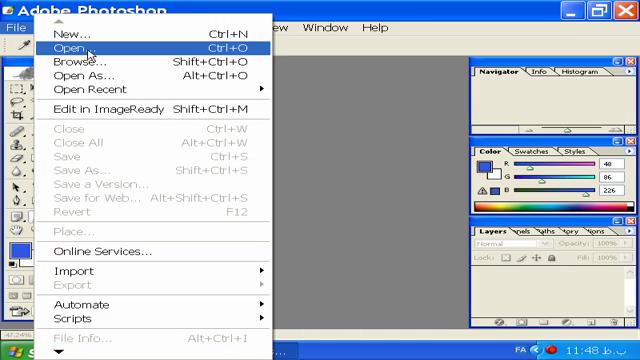Click the Color panel background white swatch
Viewport: 640px width, 360px height.
496,175
